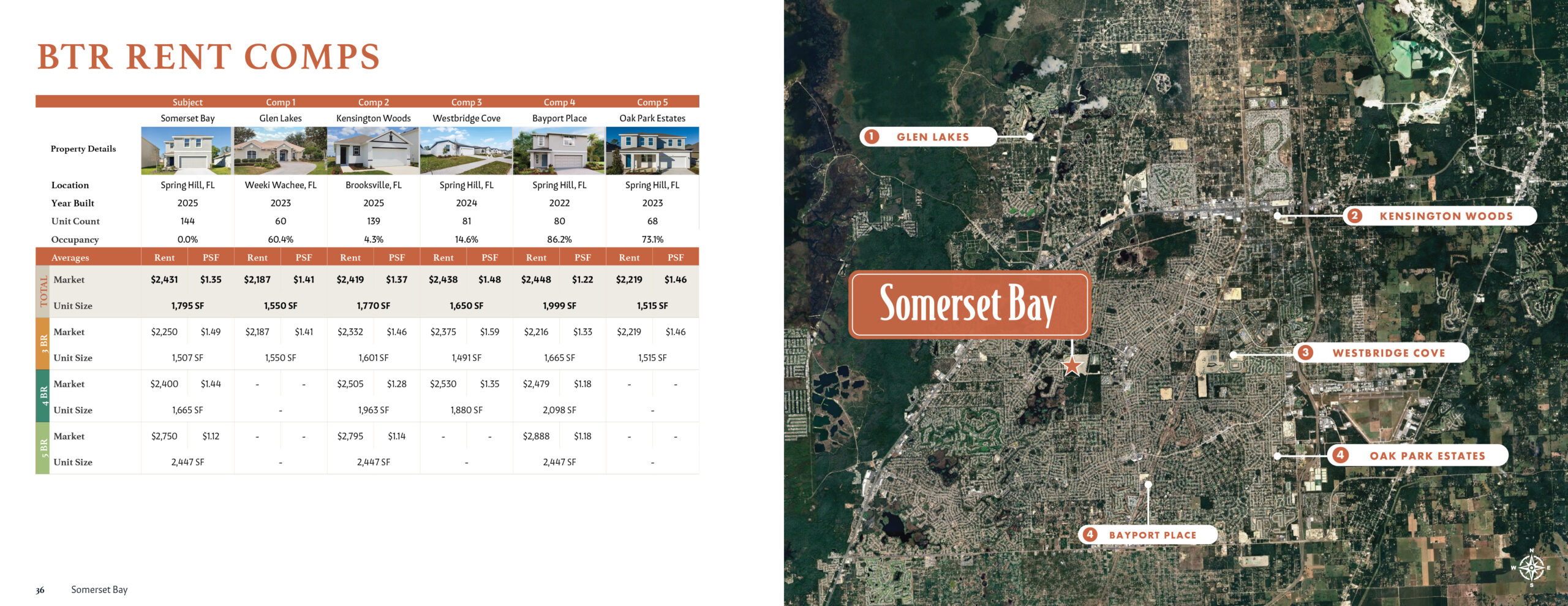Click the Location row label

point(70,185)
